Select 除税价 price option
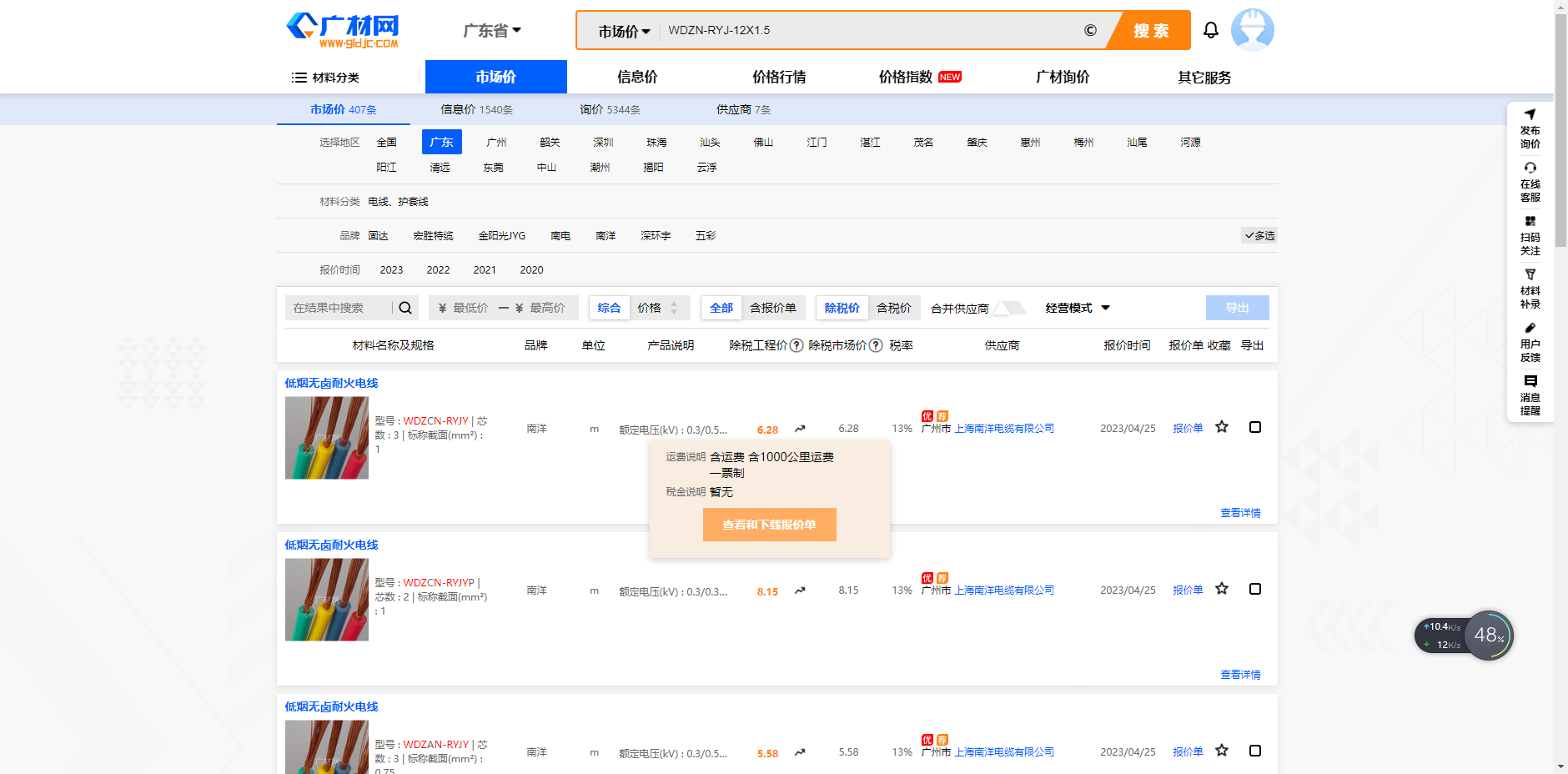Image resolution: width=1568 pixels, height=774 pixels. pyautogui.click(x=842, y=308)
